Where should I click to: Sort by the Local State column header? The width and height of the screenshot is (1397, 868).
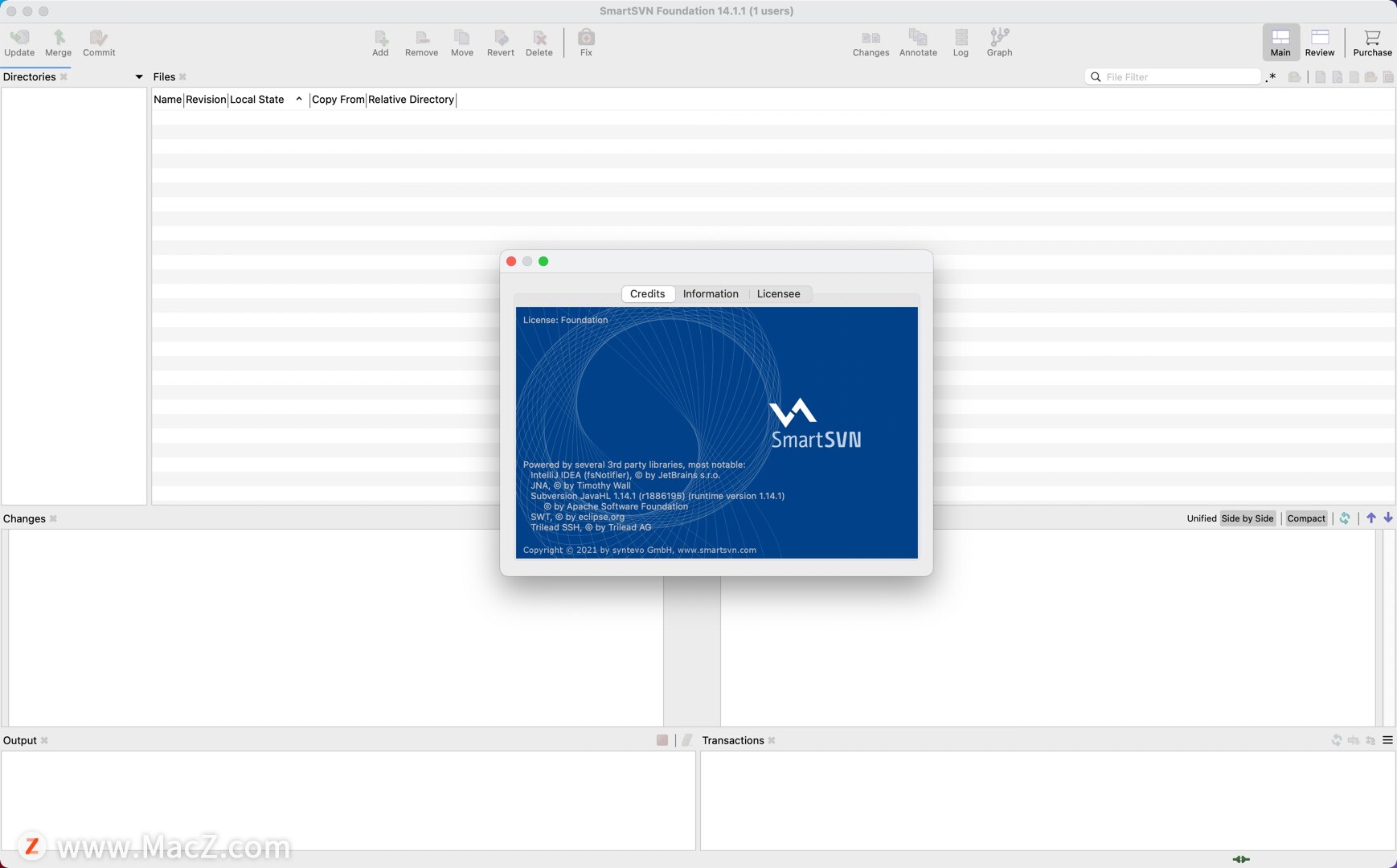coord(257,100)
